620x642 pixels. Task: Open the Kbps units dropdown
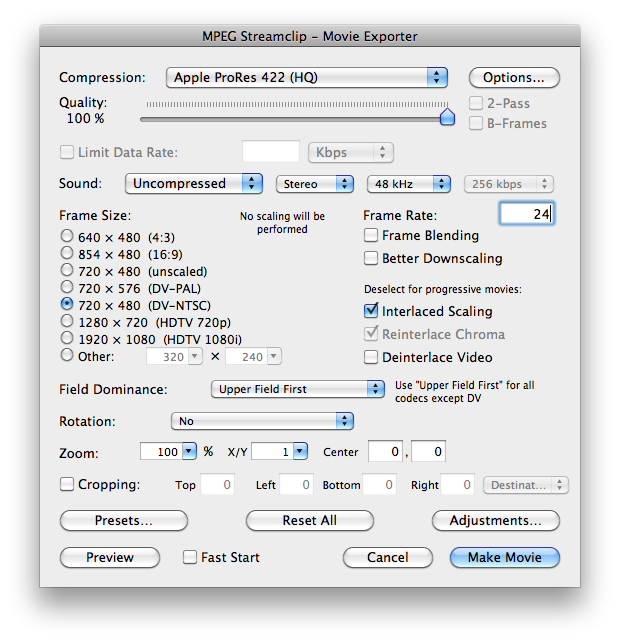tap(351, 152)
